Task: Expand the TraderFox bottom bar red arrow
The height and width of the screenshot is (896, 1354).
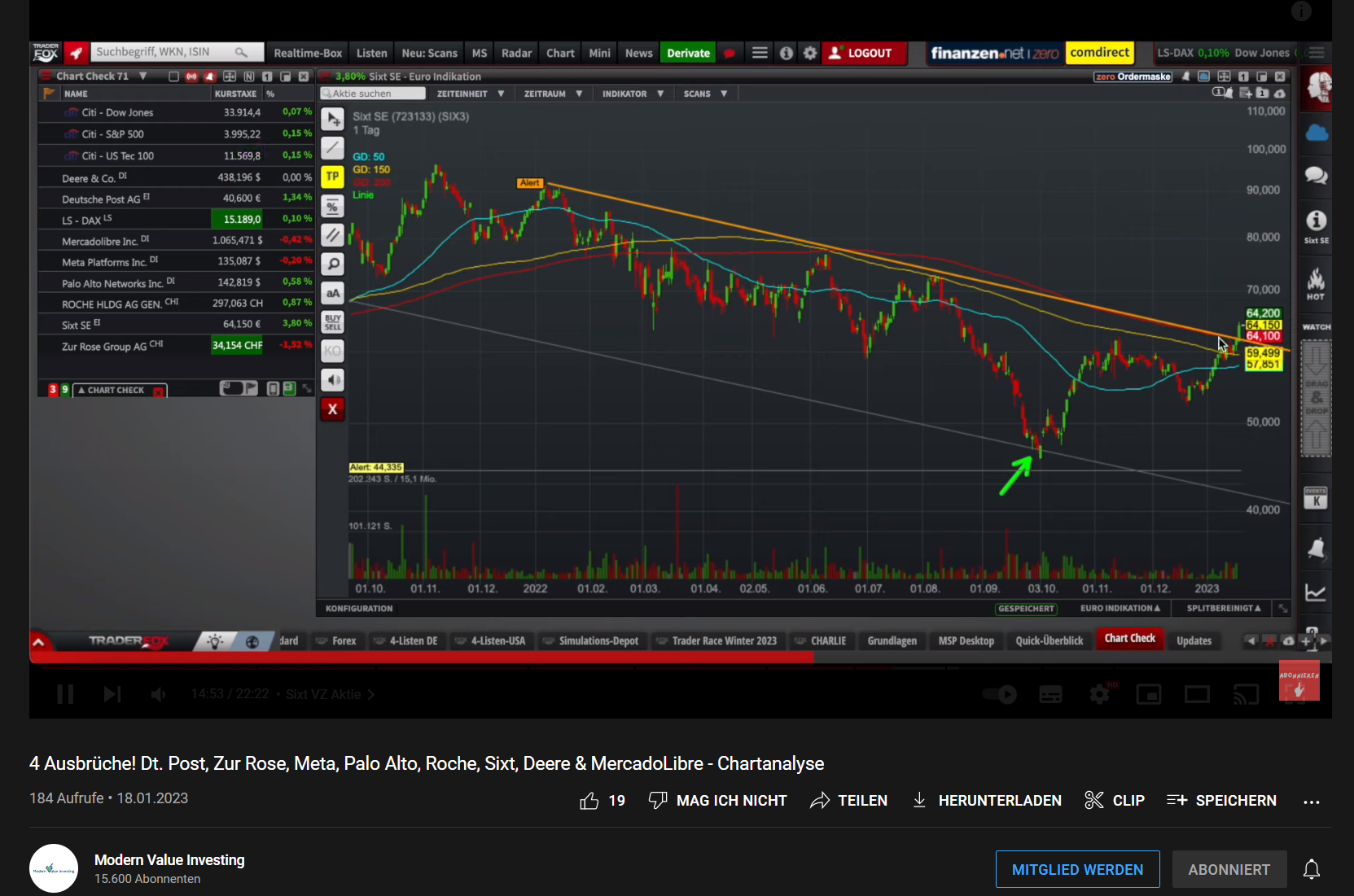Action: point(38,642)
